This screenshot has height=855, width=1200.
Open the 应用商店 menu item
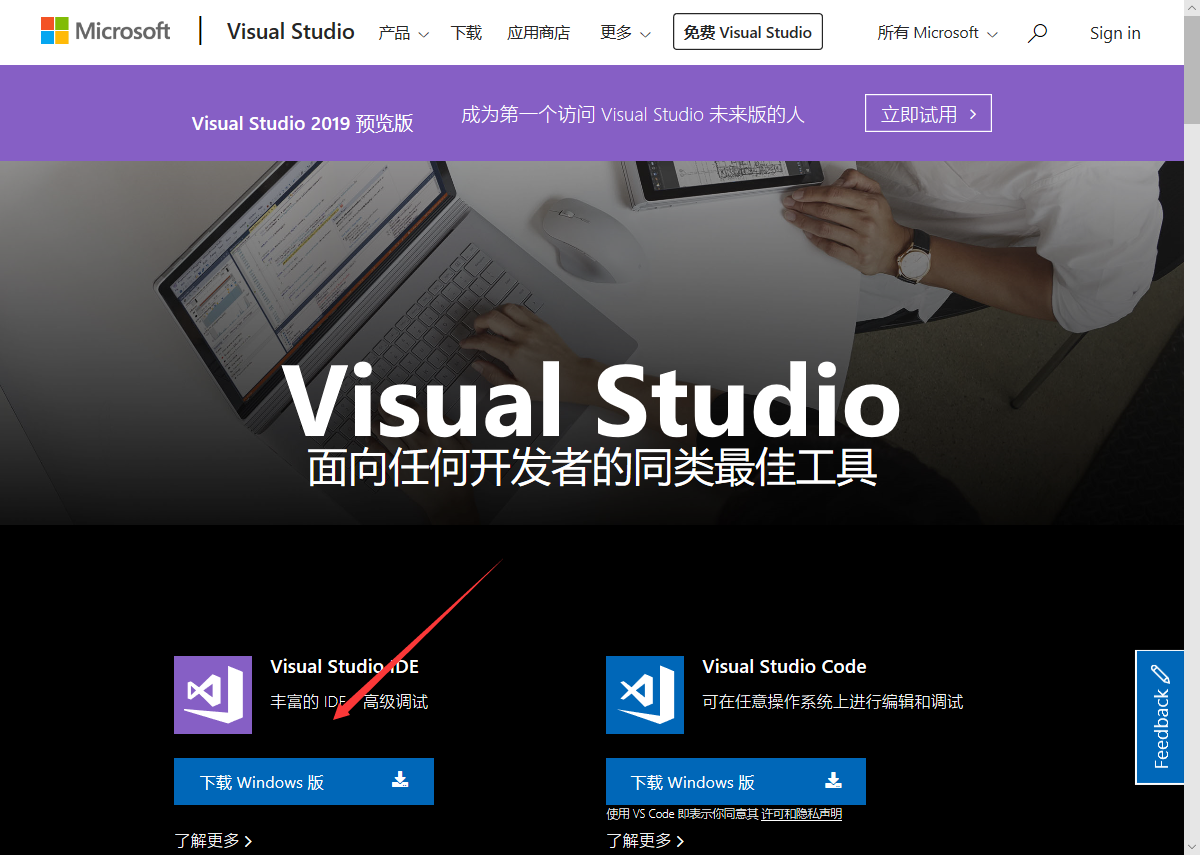[x=538, y=33]
